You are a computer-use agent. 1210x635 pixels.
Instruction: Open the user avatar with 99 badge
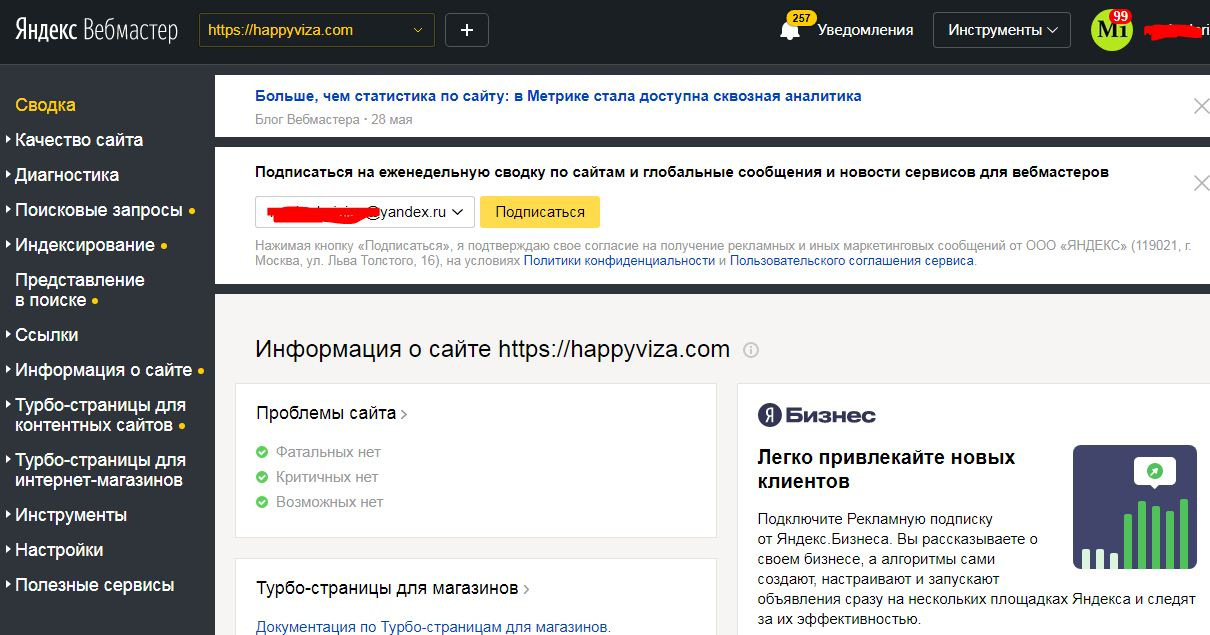click(1111, 30)
